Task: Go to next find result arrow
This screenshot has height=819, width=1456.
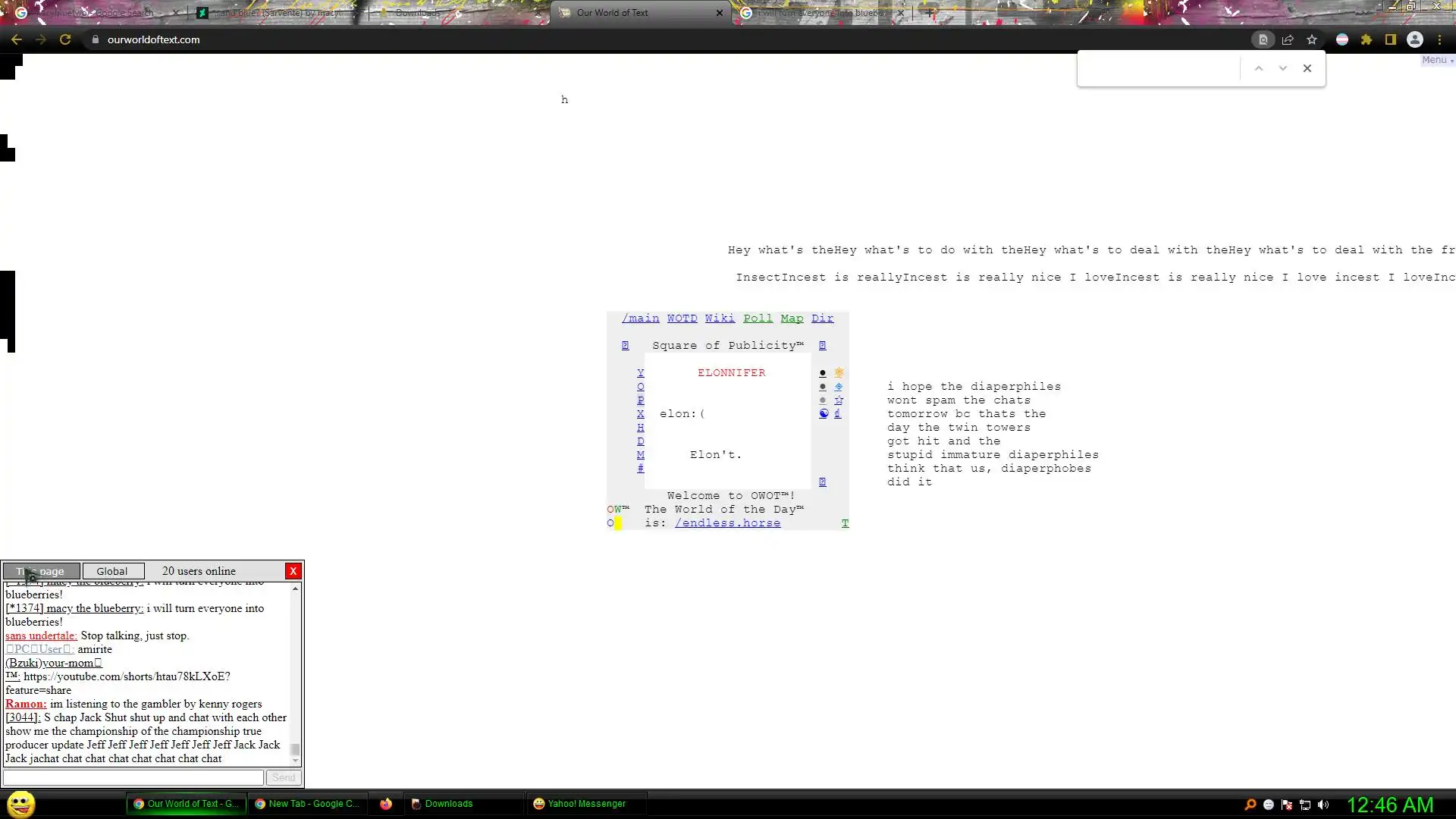Action: 1283,68
